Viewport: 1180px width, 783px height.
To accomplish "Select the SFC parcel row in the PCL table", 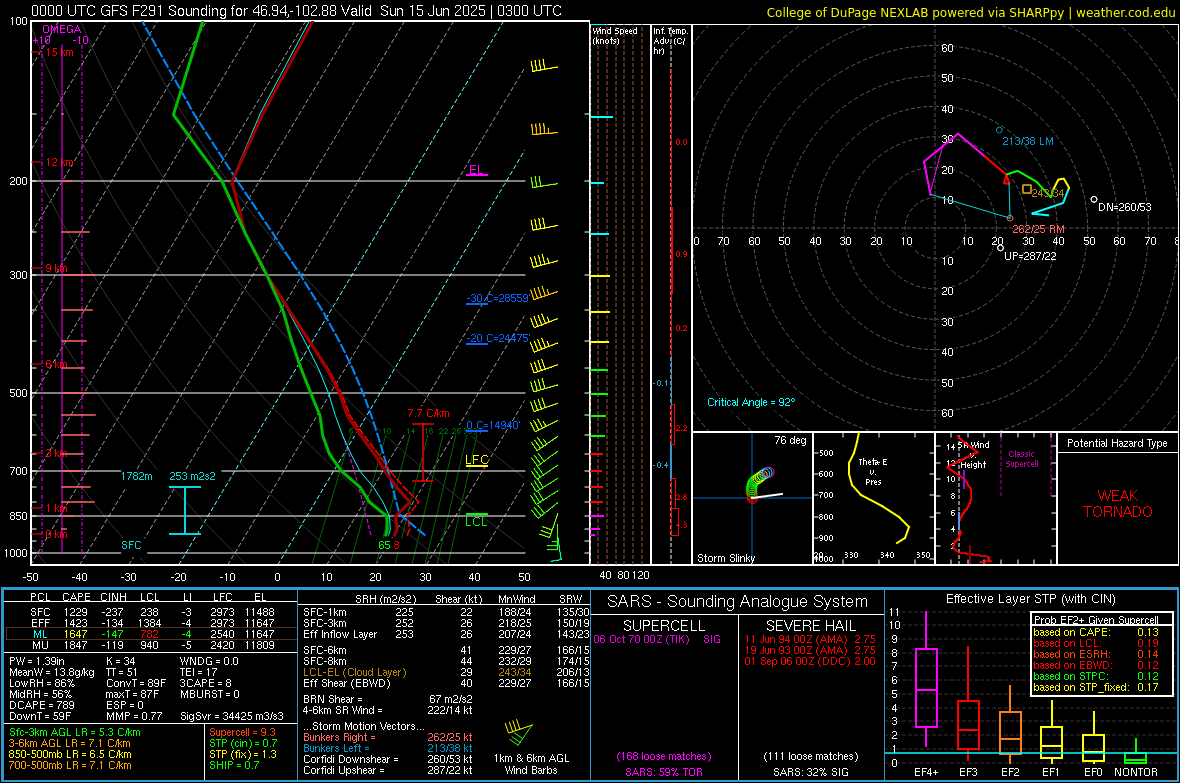I will [x=151, y=612].
